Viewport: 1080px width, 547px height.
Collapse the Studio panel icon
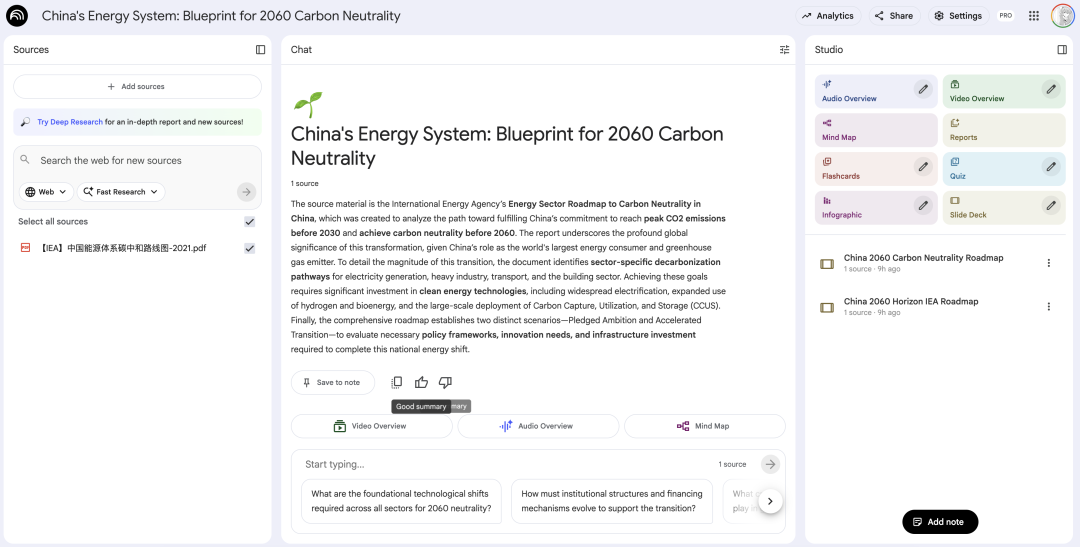tap(1061, 50)
